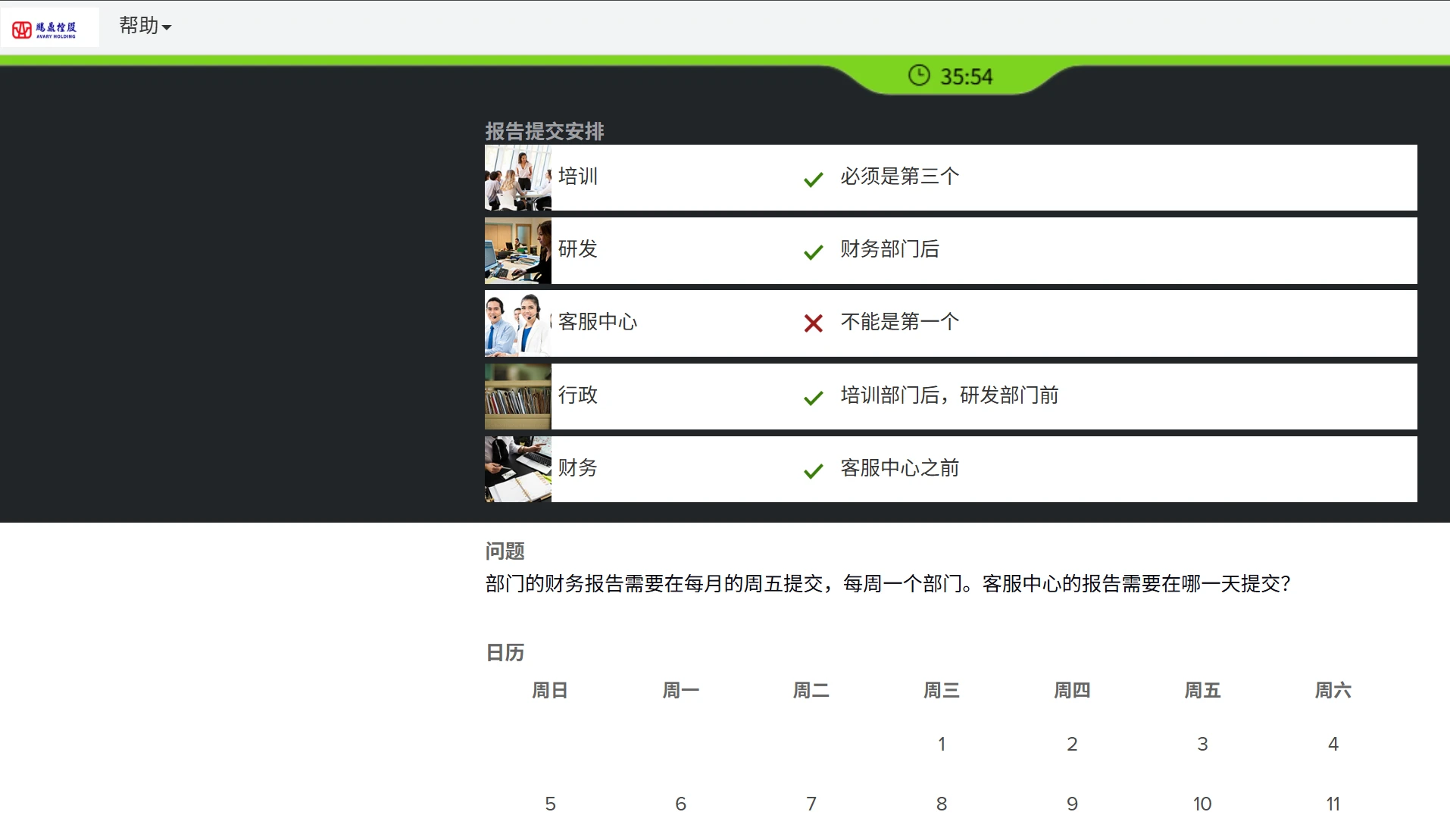Click the 周二 column header

coord(811,690)
